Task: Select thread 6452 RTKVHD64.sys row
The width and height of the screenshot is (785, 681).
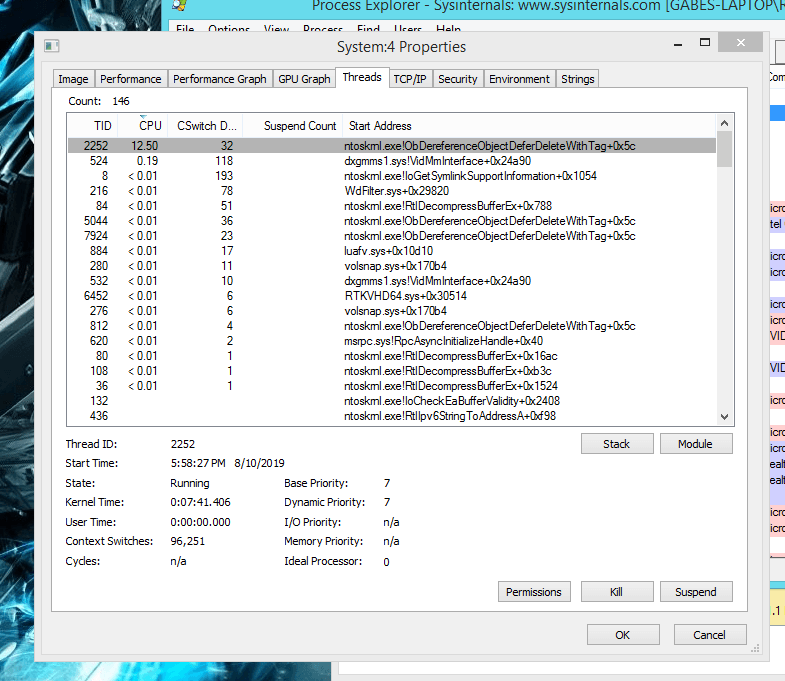Action: tap(391, 296)
